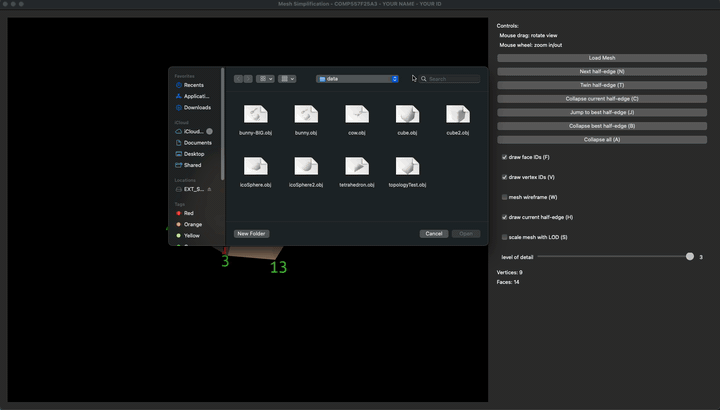Select the icoSphere.obj file icon

(x=256, y=166)
